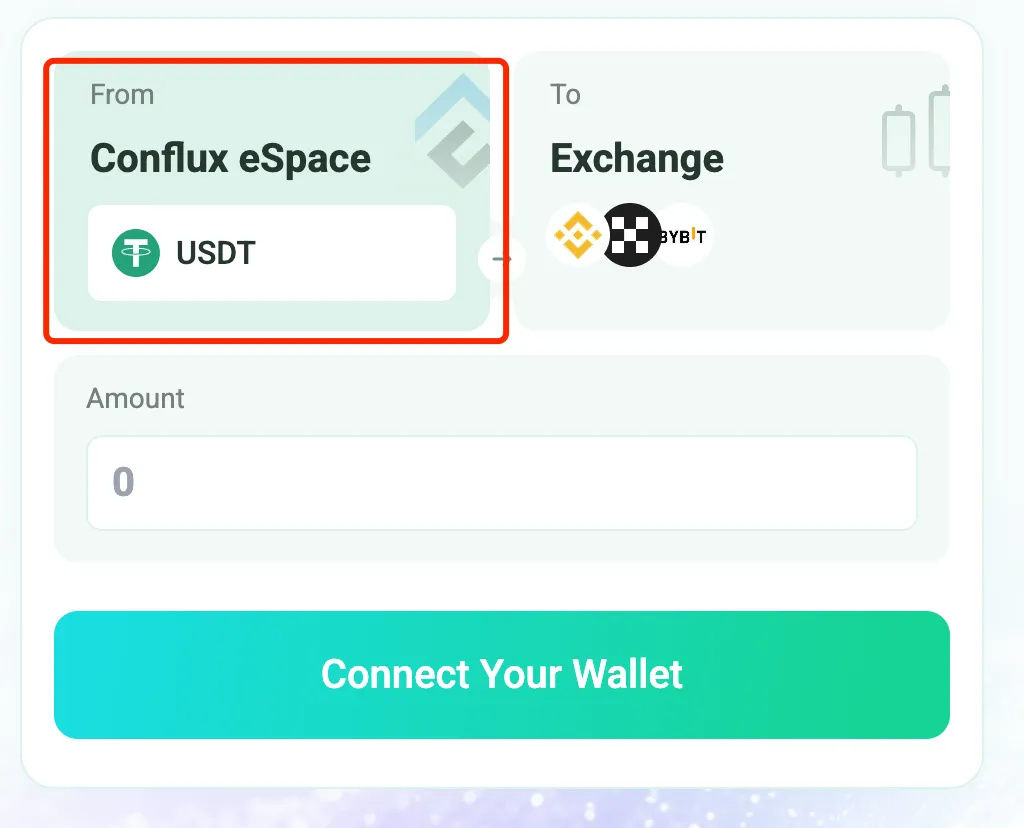This screenshot has height=828, width=1024.
Task: Choose the black OKX exchange logo
Action: [630, 234]
